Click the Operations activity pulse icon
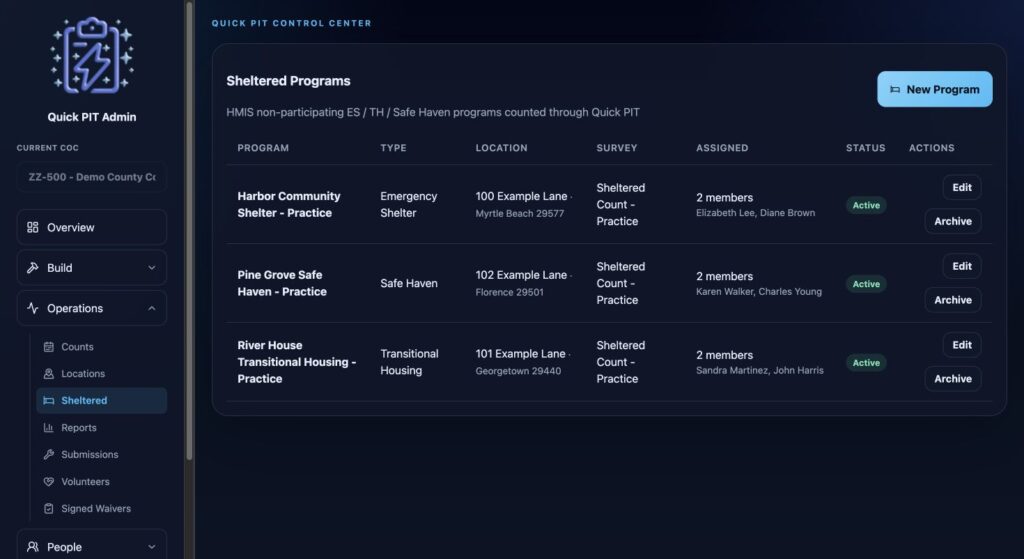The width and height of the screenshot is (1024, 559). click(x=33, y=308)
